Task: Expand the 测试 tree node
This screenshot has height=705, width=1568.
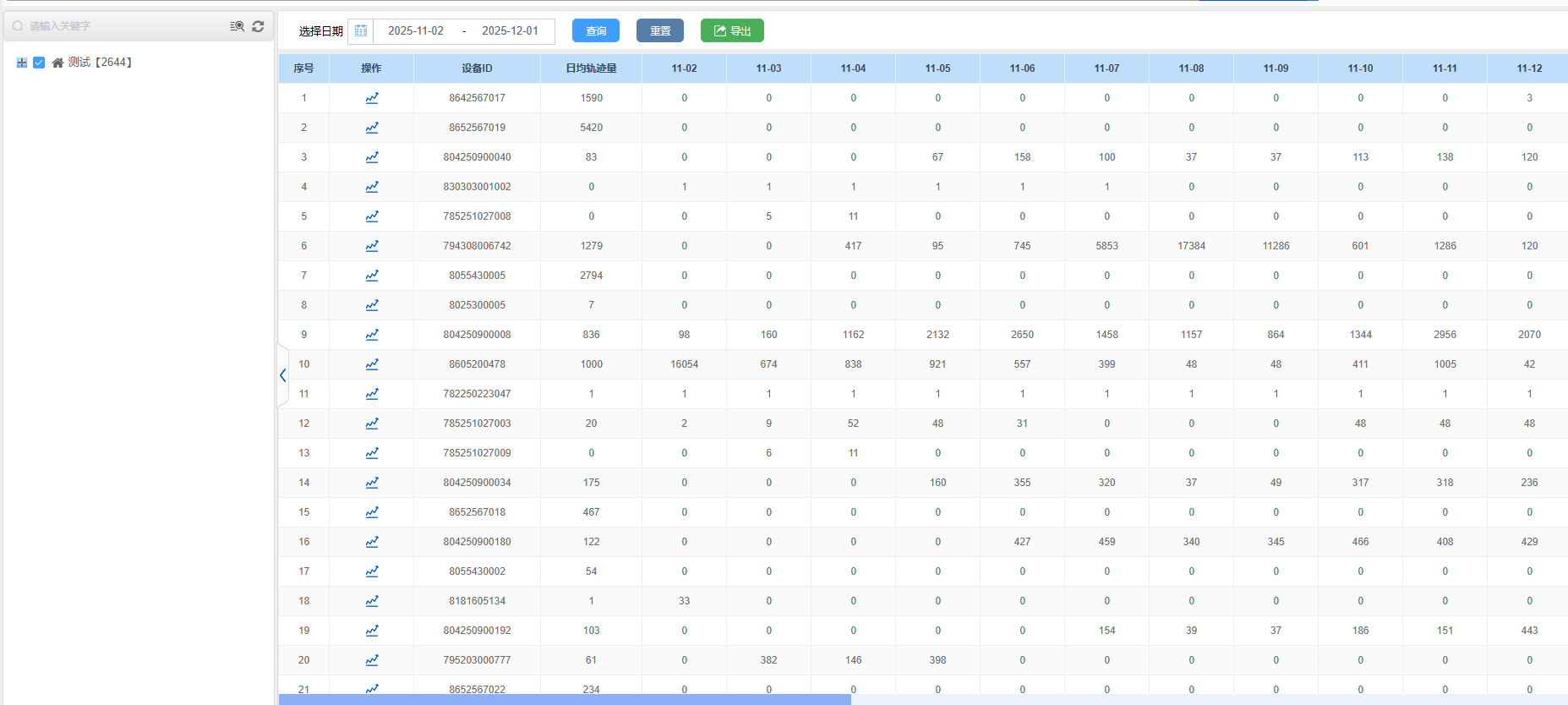Action: (x=22, y=63)
